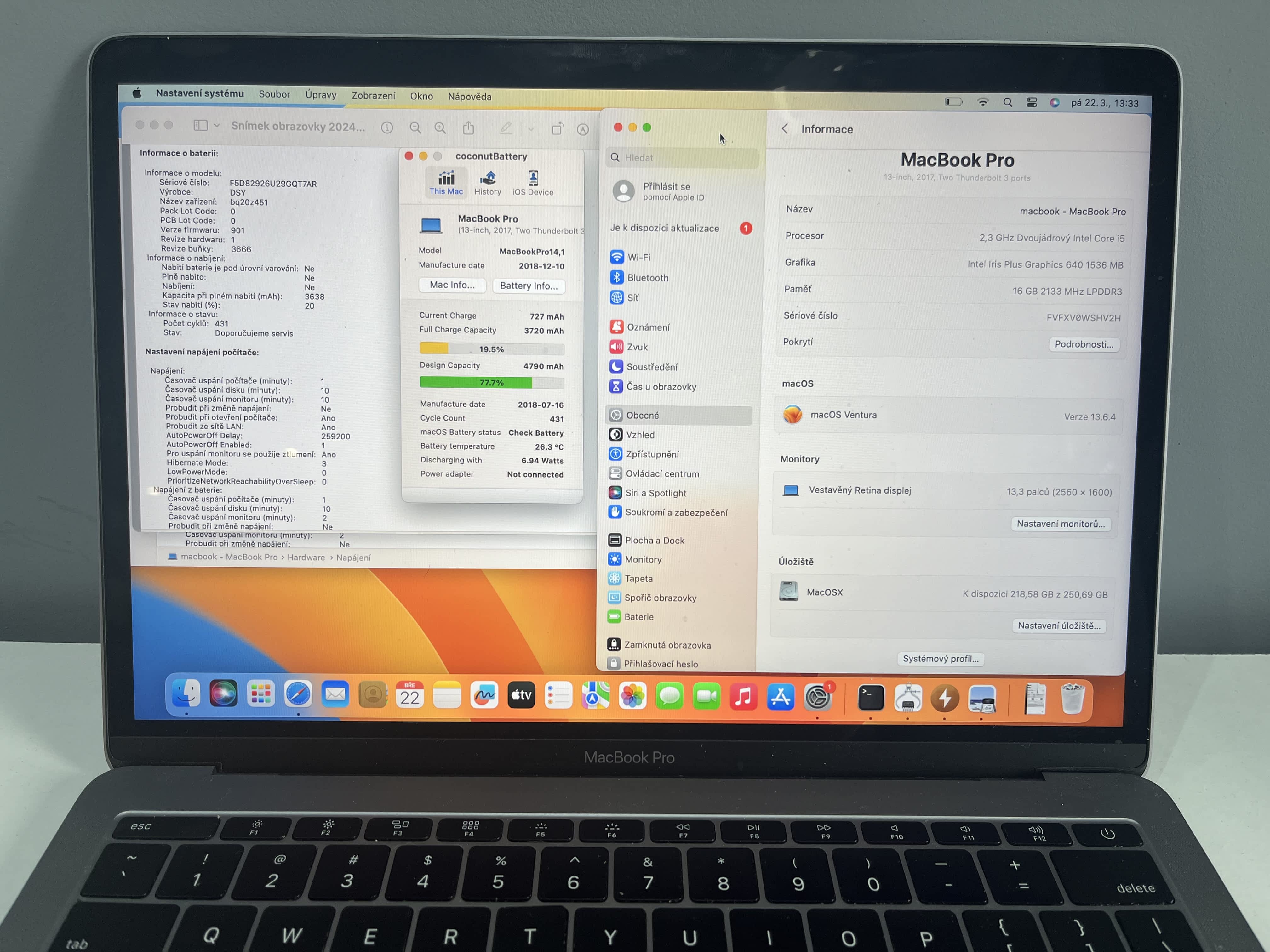Click the Bateria sidebar item
The height and width of the screenshot is (952, 1270).
tap(638, 617)
